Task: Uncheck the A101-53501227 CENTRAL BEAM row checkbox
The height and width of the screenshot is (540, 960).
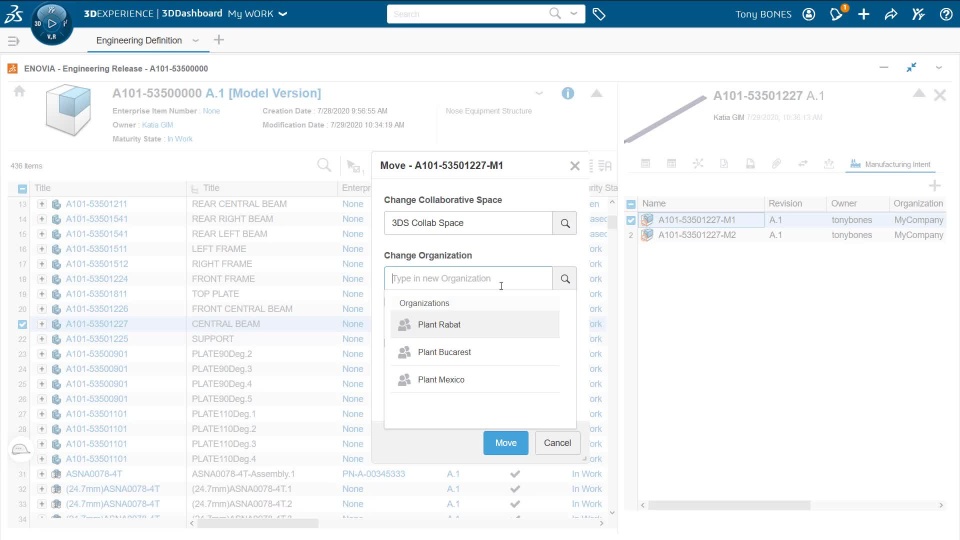Action: (23, 324)
